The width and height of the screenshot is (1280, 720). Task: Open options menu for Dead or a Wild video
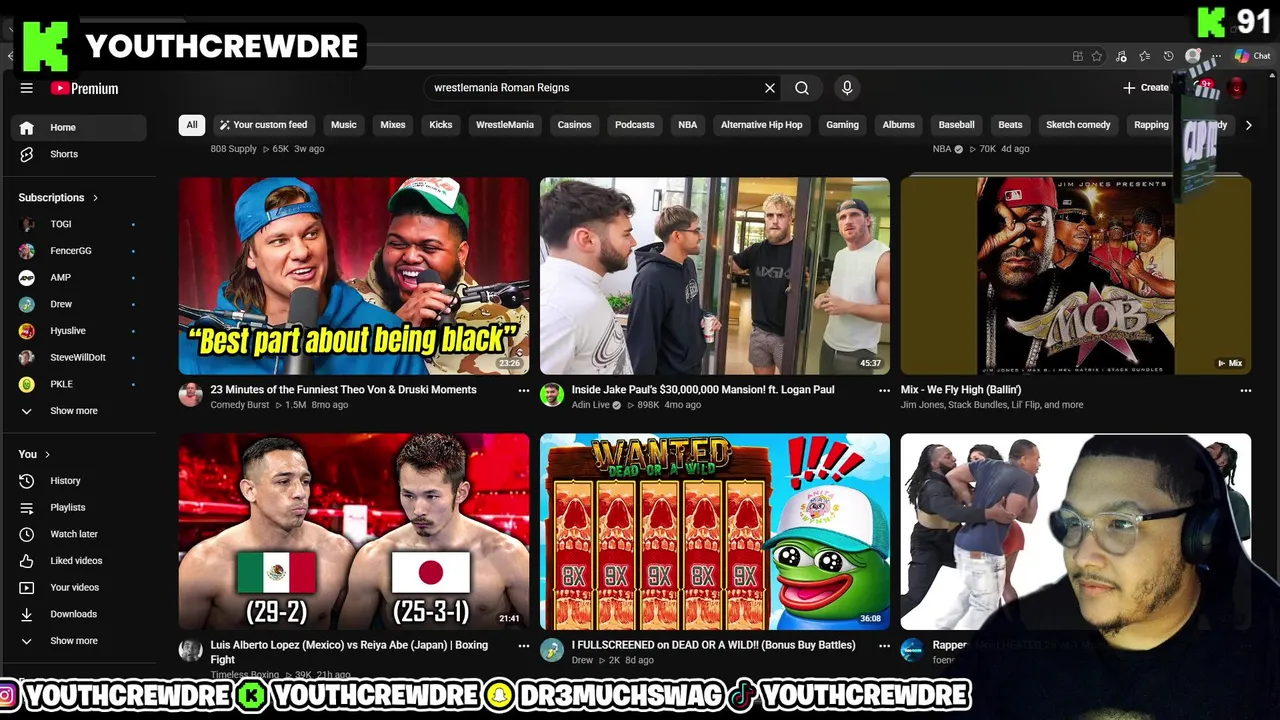[x=884, y=646]
